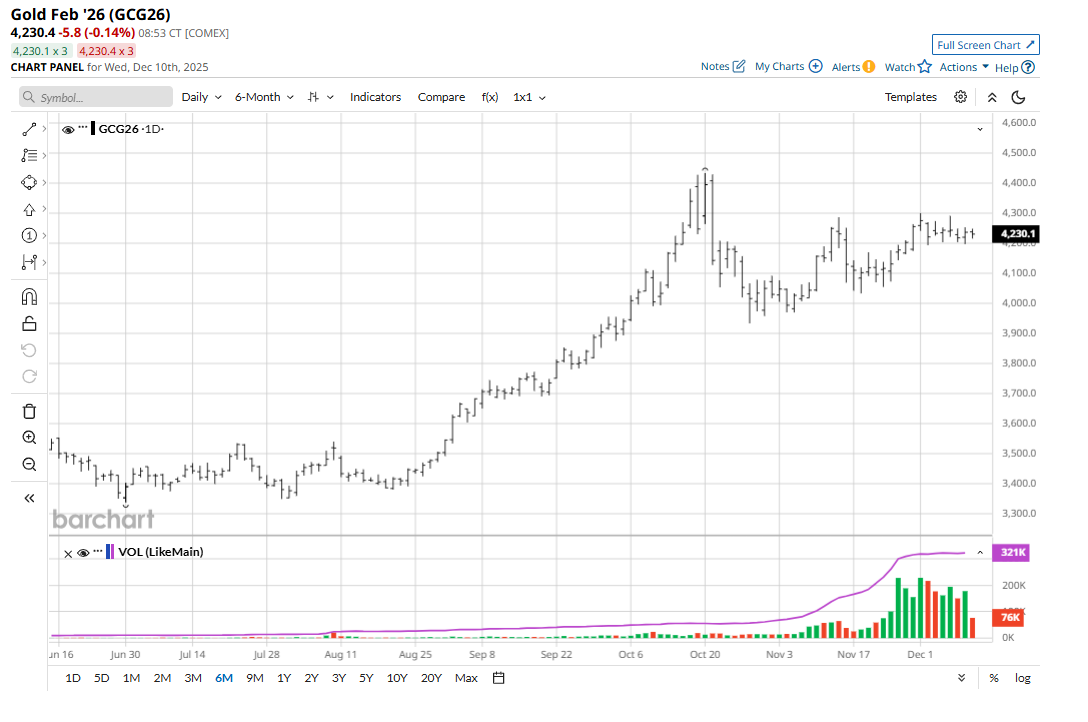
Task: Collapse the main chart pane chevron
Action: 980,130
